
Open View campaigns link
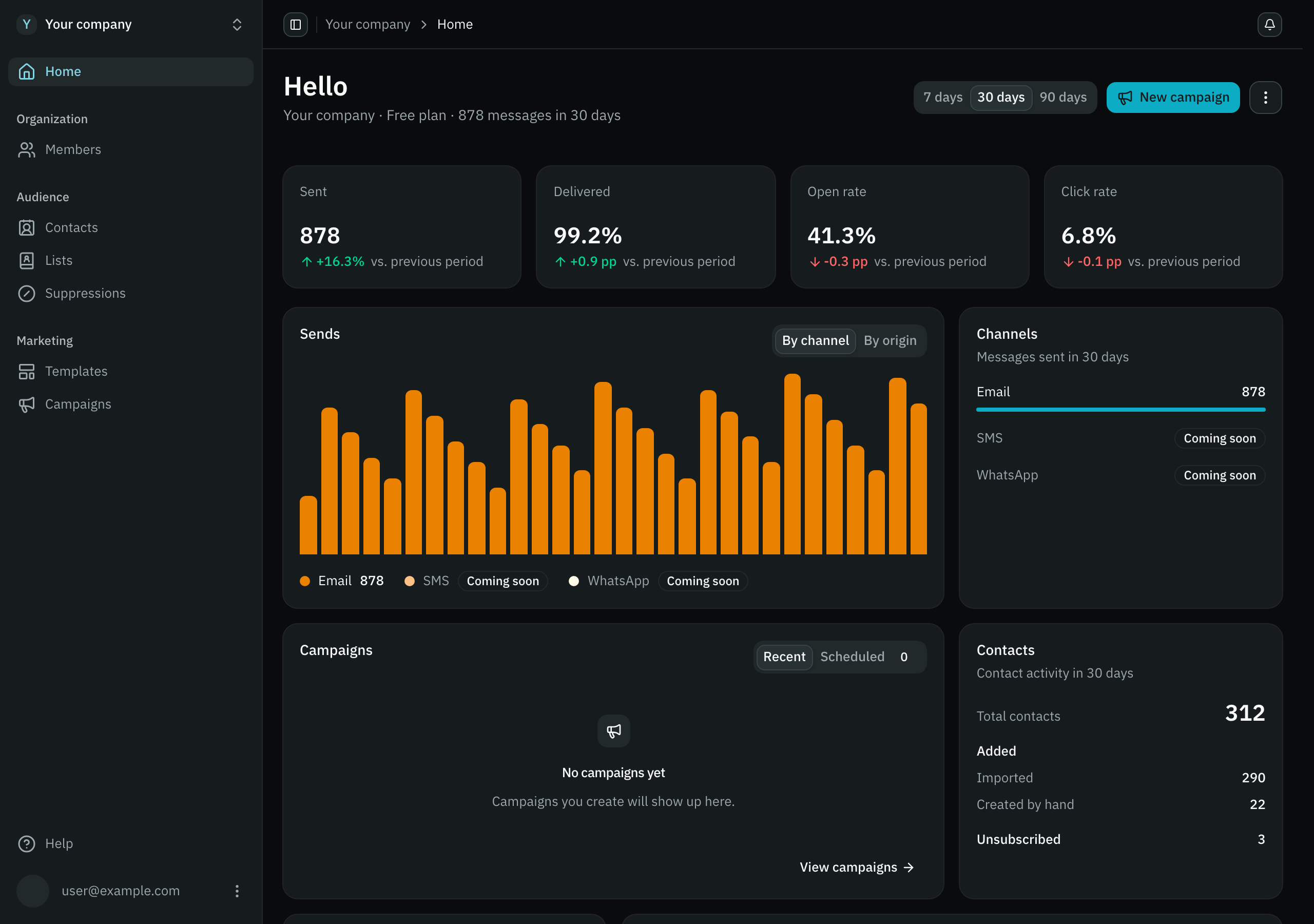click(856, 868)
